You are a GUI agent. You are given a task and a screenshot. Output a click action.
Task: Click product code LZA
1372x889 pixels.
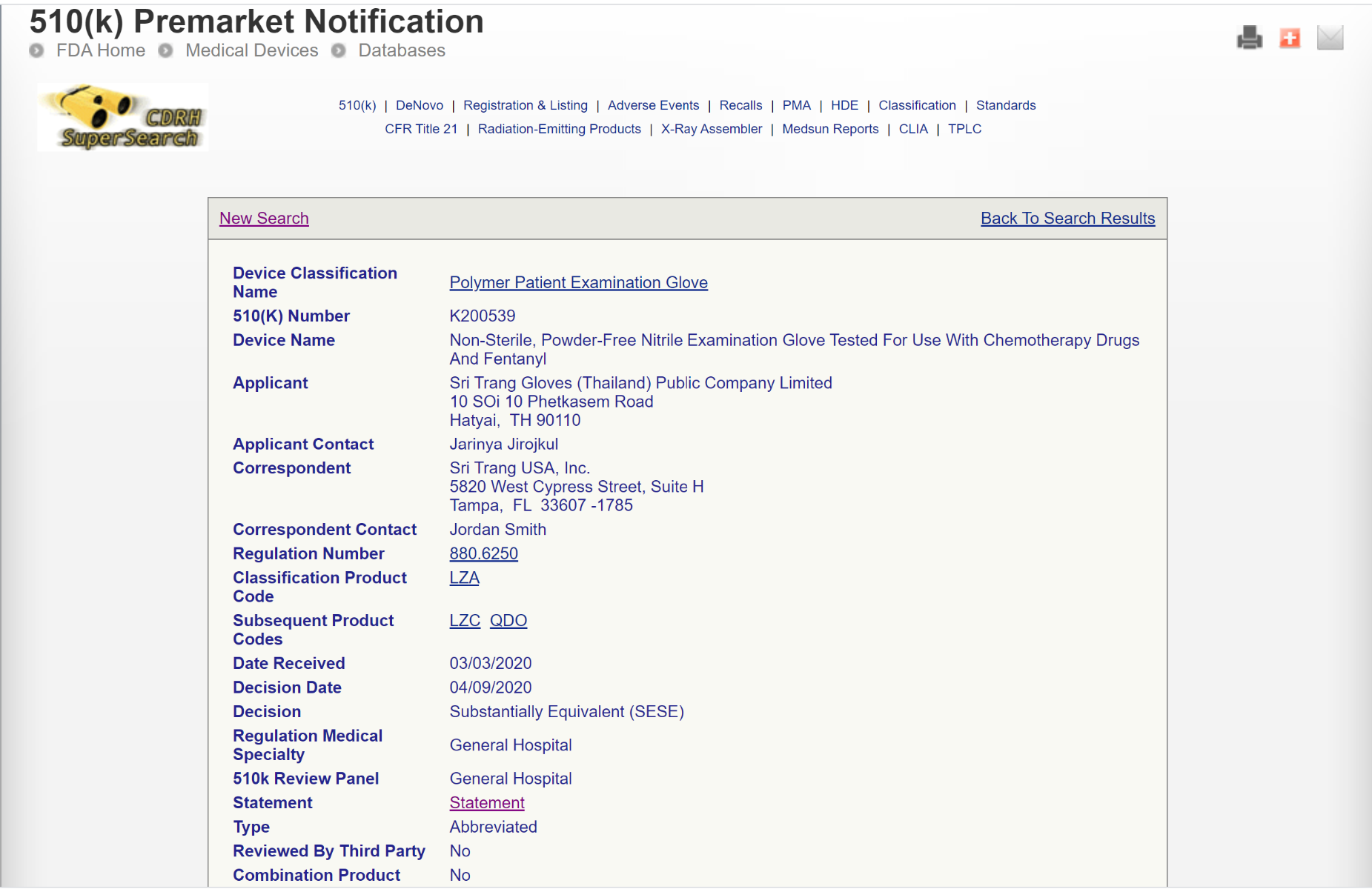[464, 578]
